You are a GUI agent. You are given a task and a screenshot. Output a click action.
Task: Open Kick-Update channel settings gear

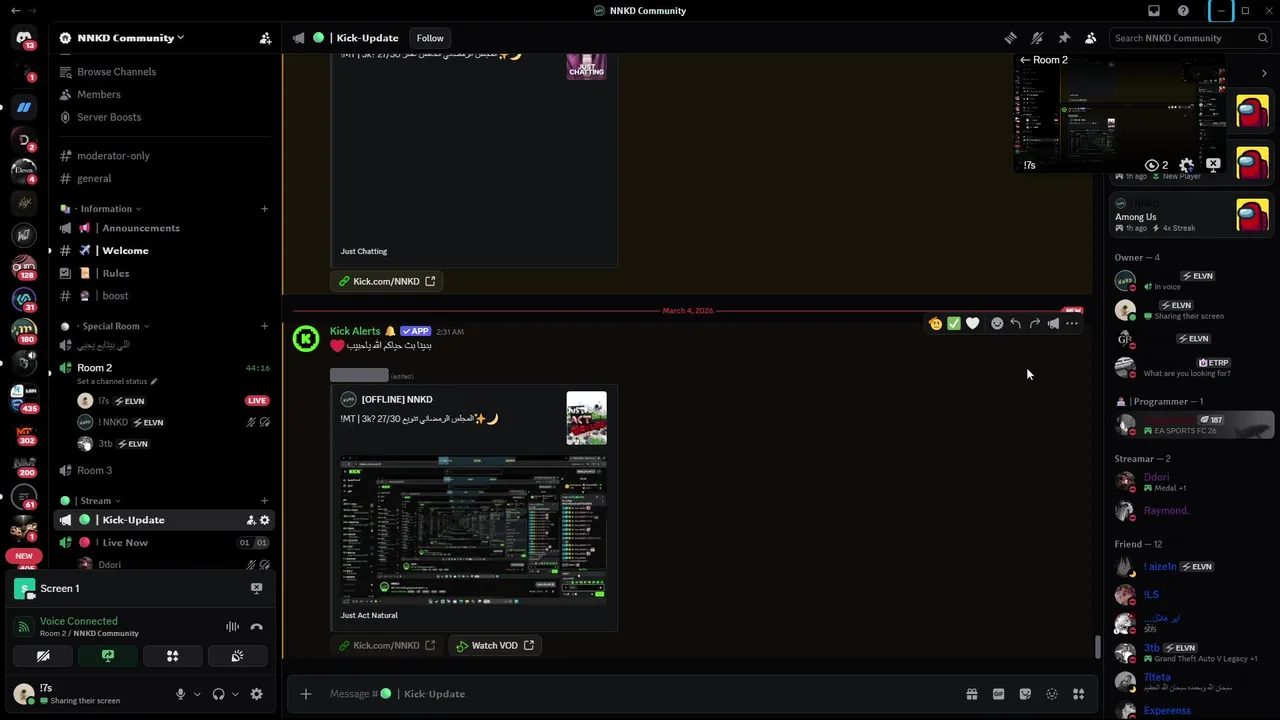pyautogui.click(x=264, y=520)
